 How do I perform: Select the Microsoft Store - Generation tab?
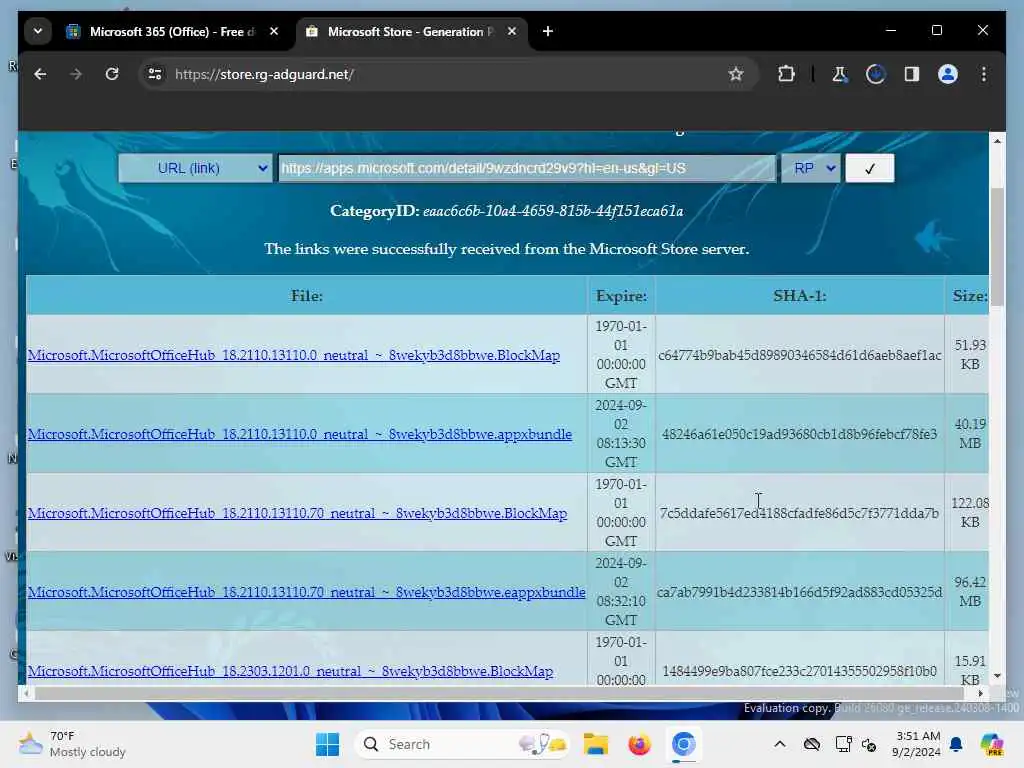pos(411,31)
